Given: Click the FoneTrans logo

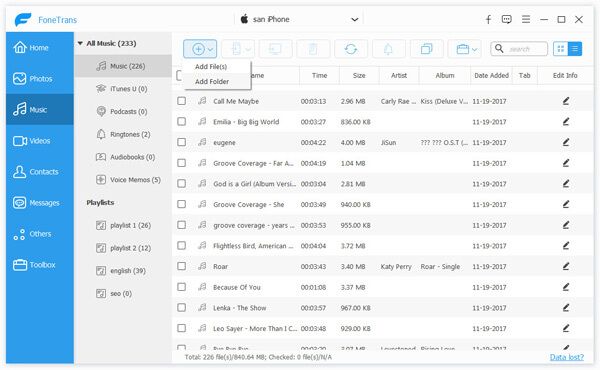Looking at the screenshot, I should [x=23, y=20].
